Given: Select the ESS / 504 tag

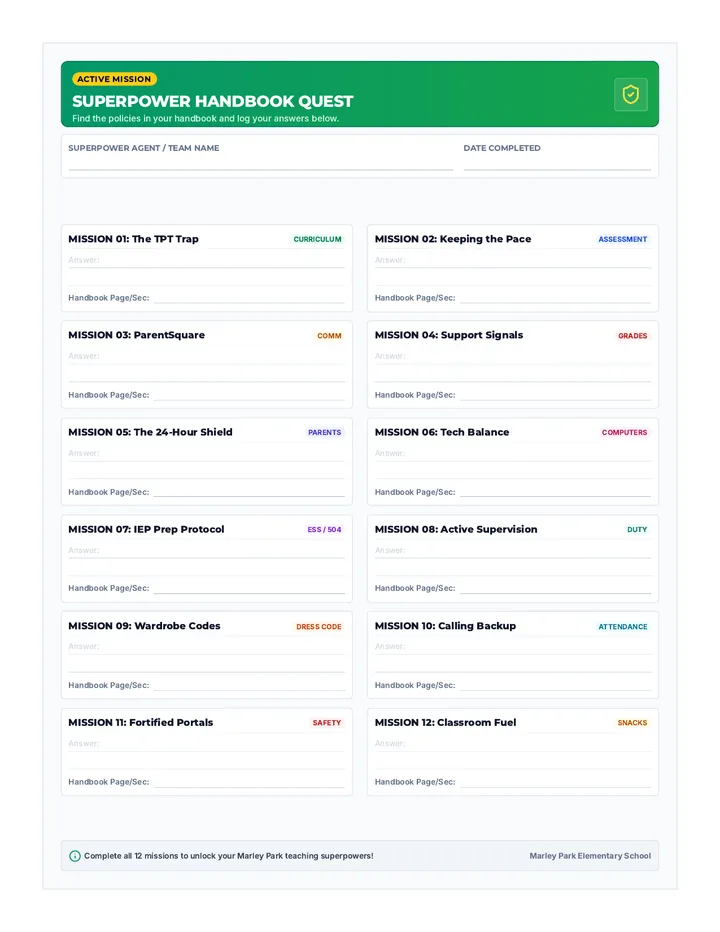Looking at the screenshot, I should coord(325,529).
